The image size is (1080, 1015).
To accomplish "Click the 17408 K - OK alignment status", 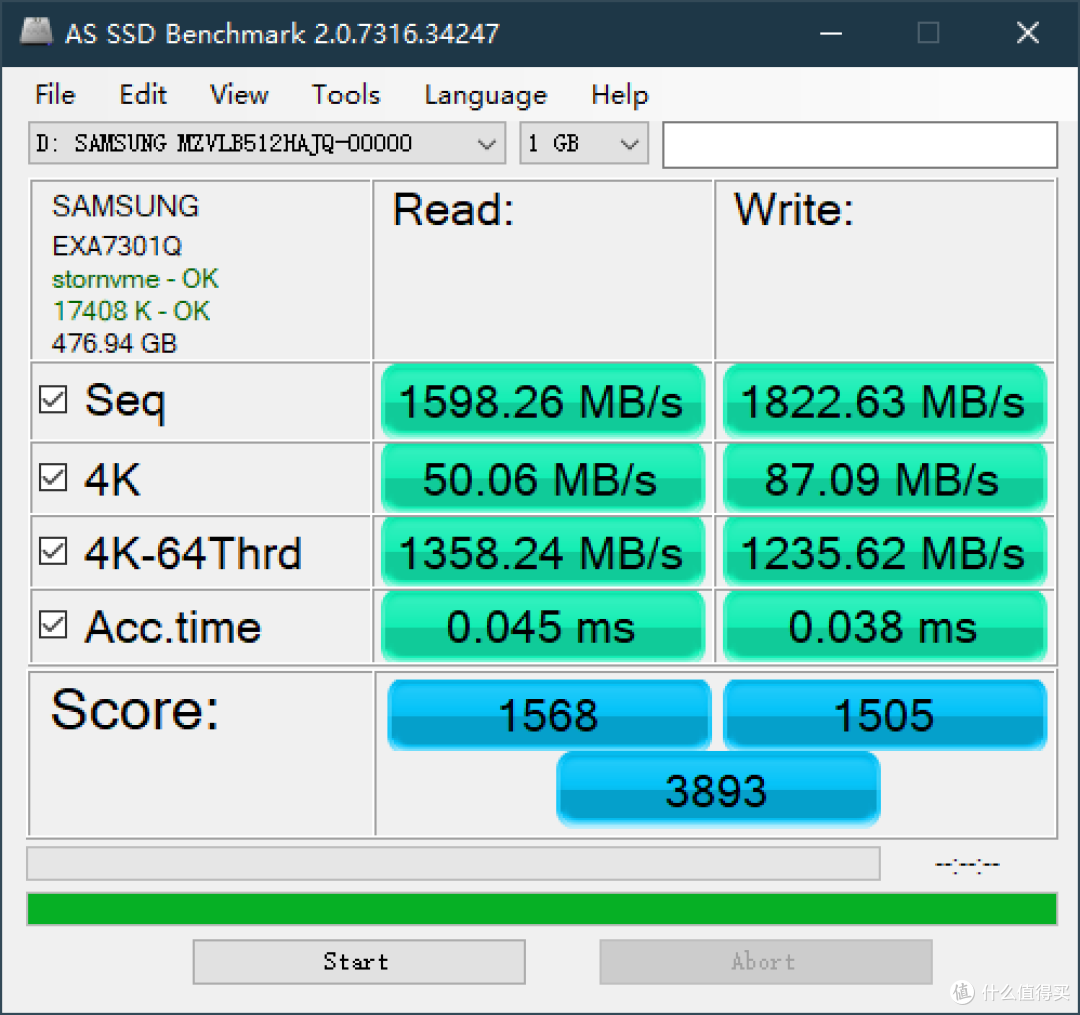I will [131, 311].
